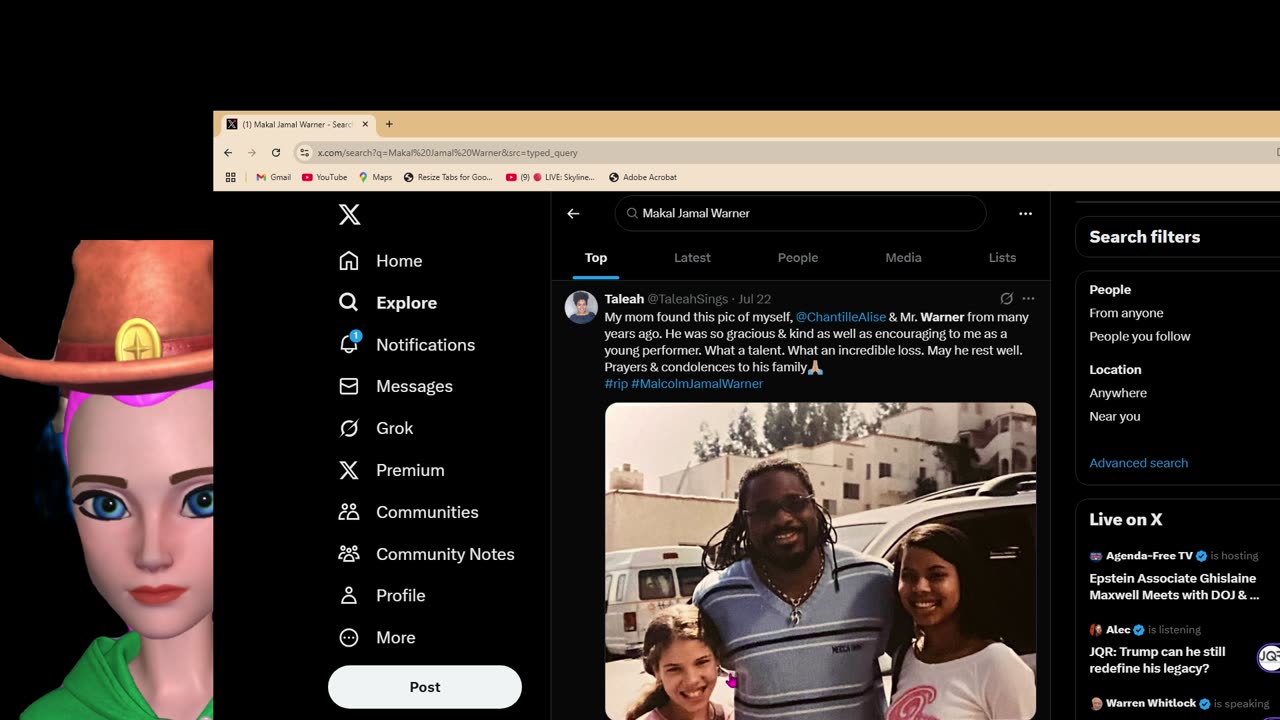Select People you follow filter
The width and height of the screenshot is (1280, 720).
(x=1140, y=336)
